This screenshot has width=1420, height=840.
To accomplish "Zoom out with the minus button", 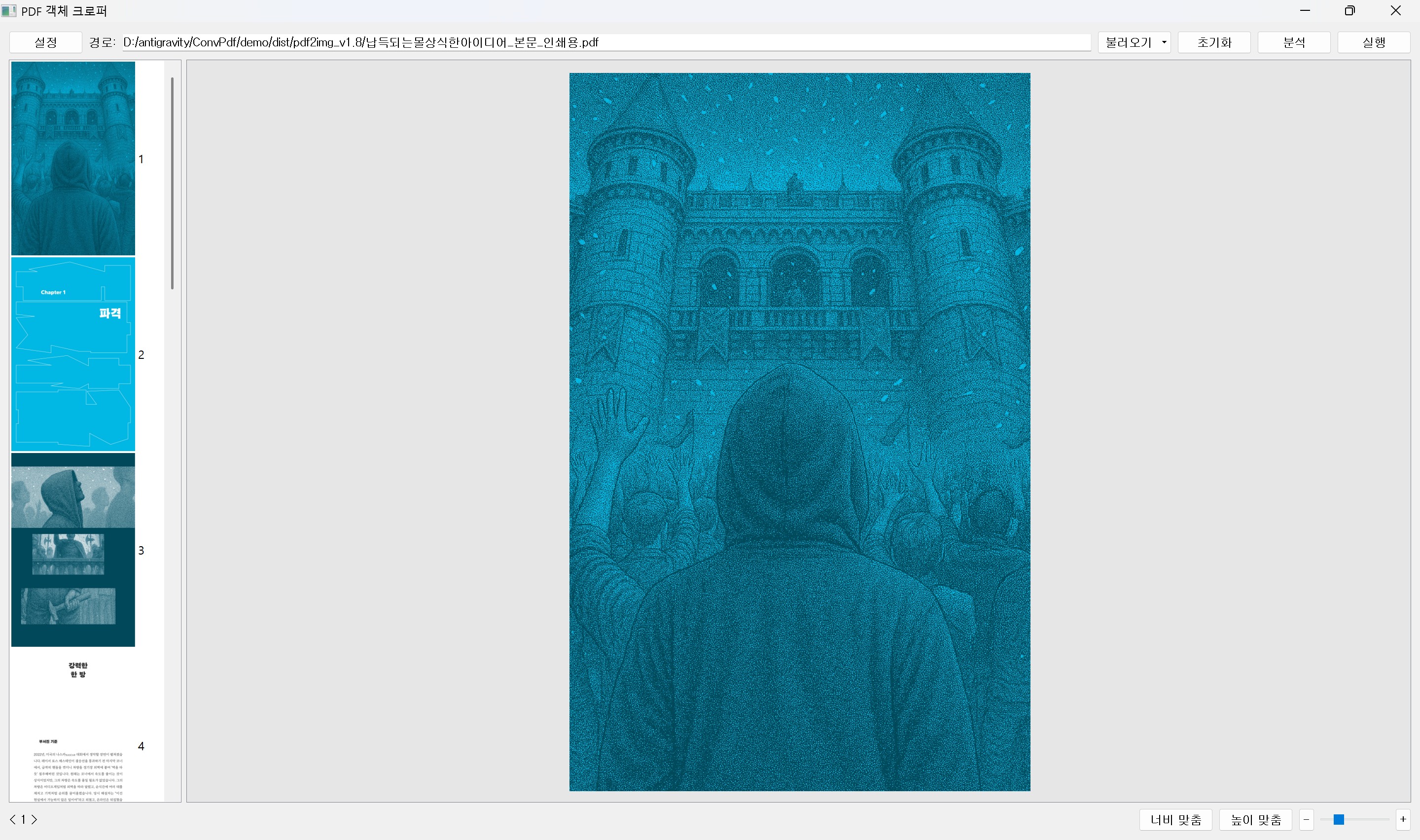I will pos(1306,819).
